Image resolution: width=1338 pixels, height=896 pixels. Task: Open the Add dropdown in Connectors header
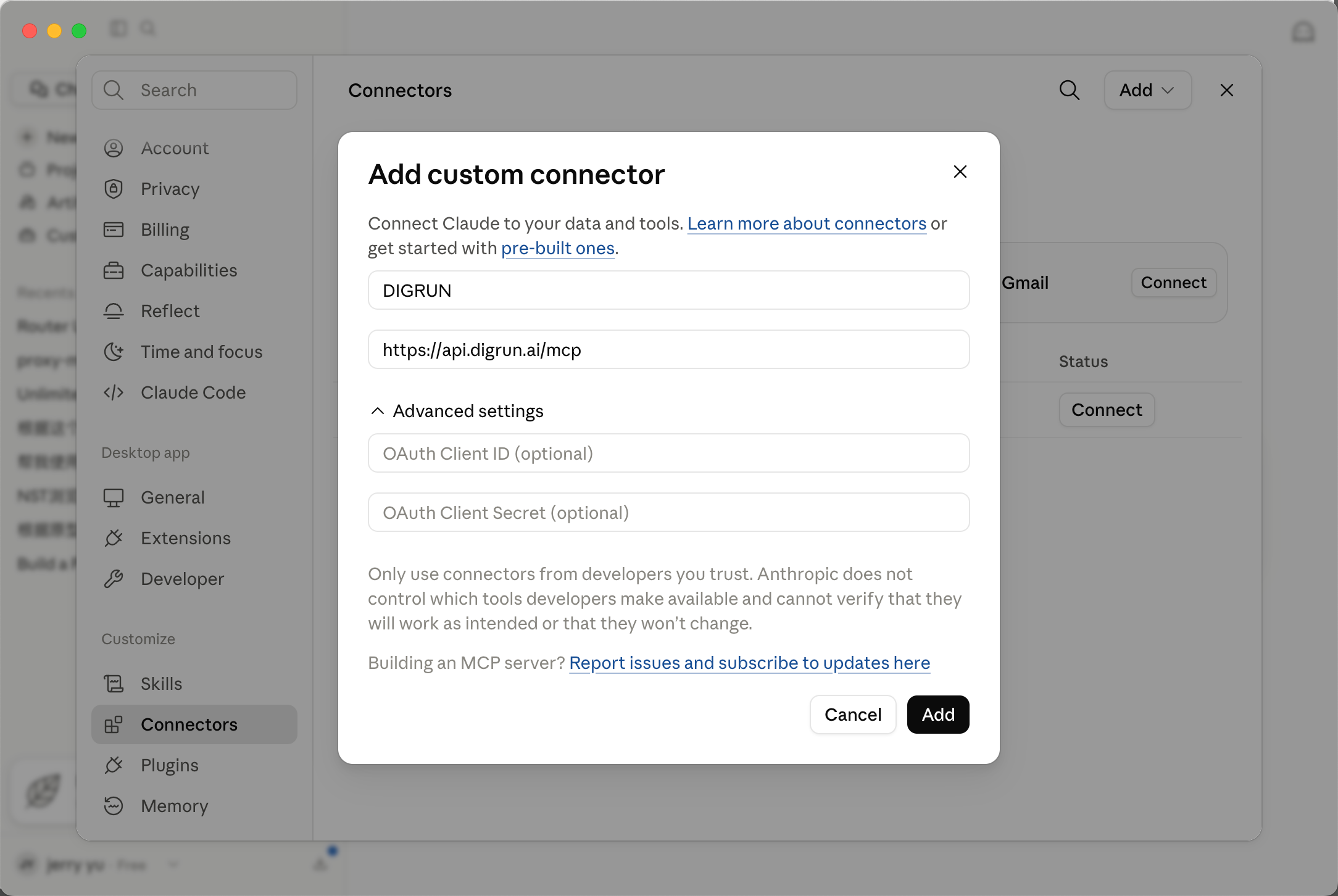point(1148,90)
